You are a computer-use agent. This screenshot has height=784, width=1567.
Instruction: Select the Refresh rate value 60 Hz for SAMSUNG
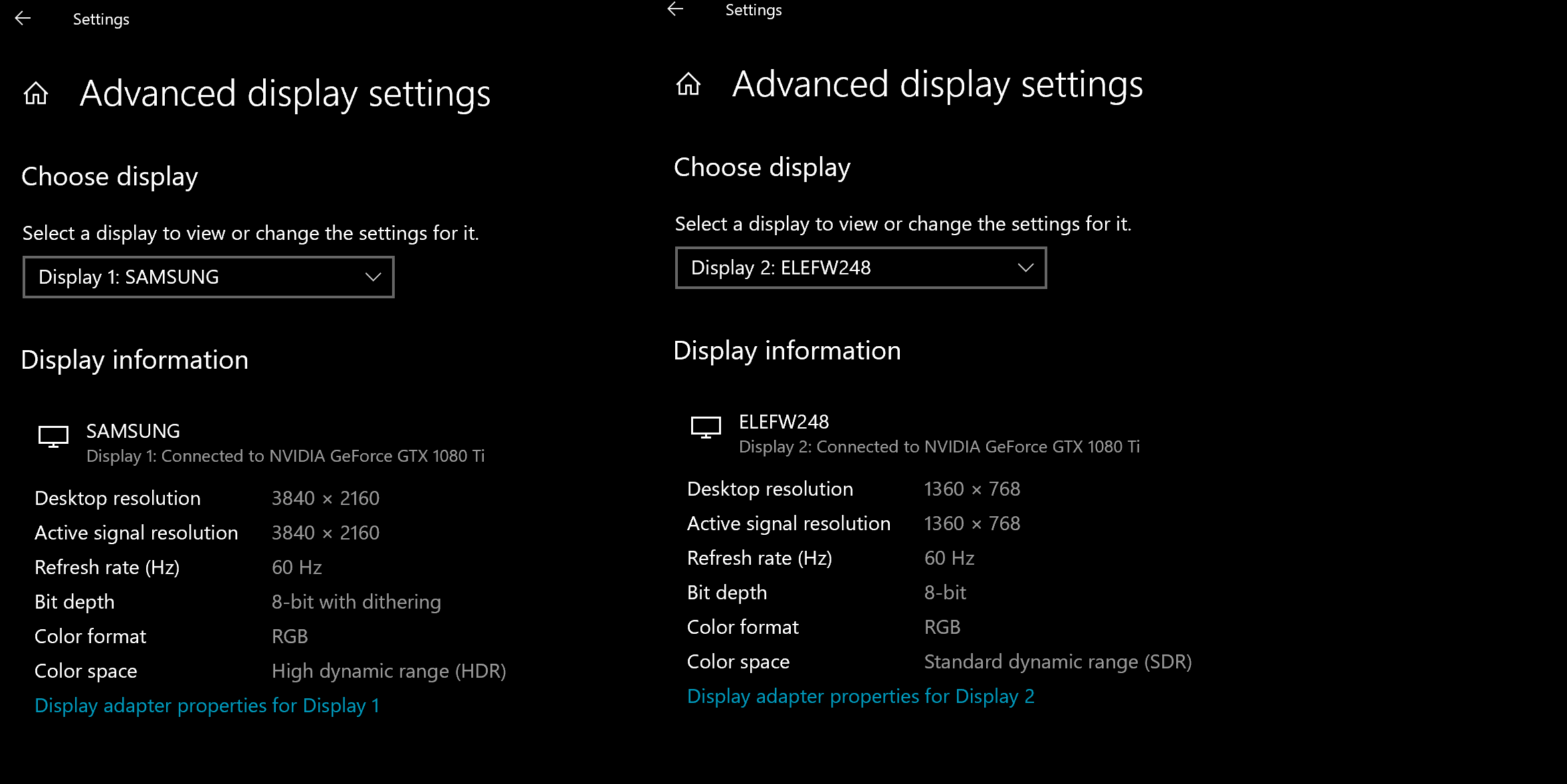coord(296,567)
